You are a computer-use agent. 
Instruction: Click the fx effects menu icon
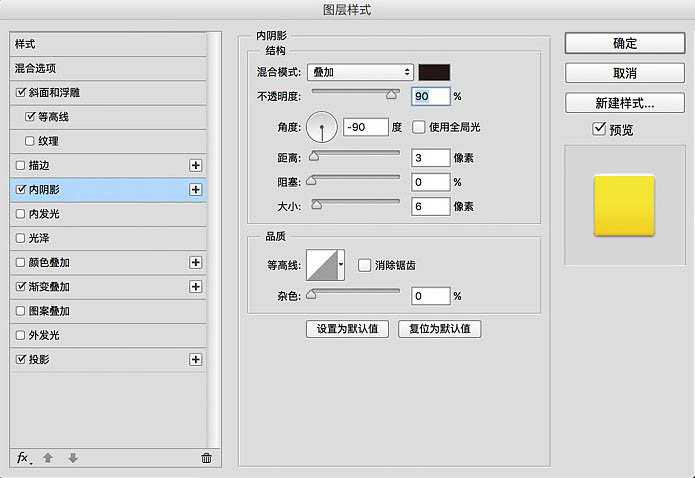24,457
